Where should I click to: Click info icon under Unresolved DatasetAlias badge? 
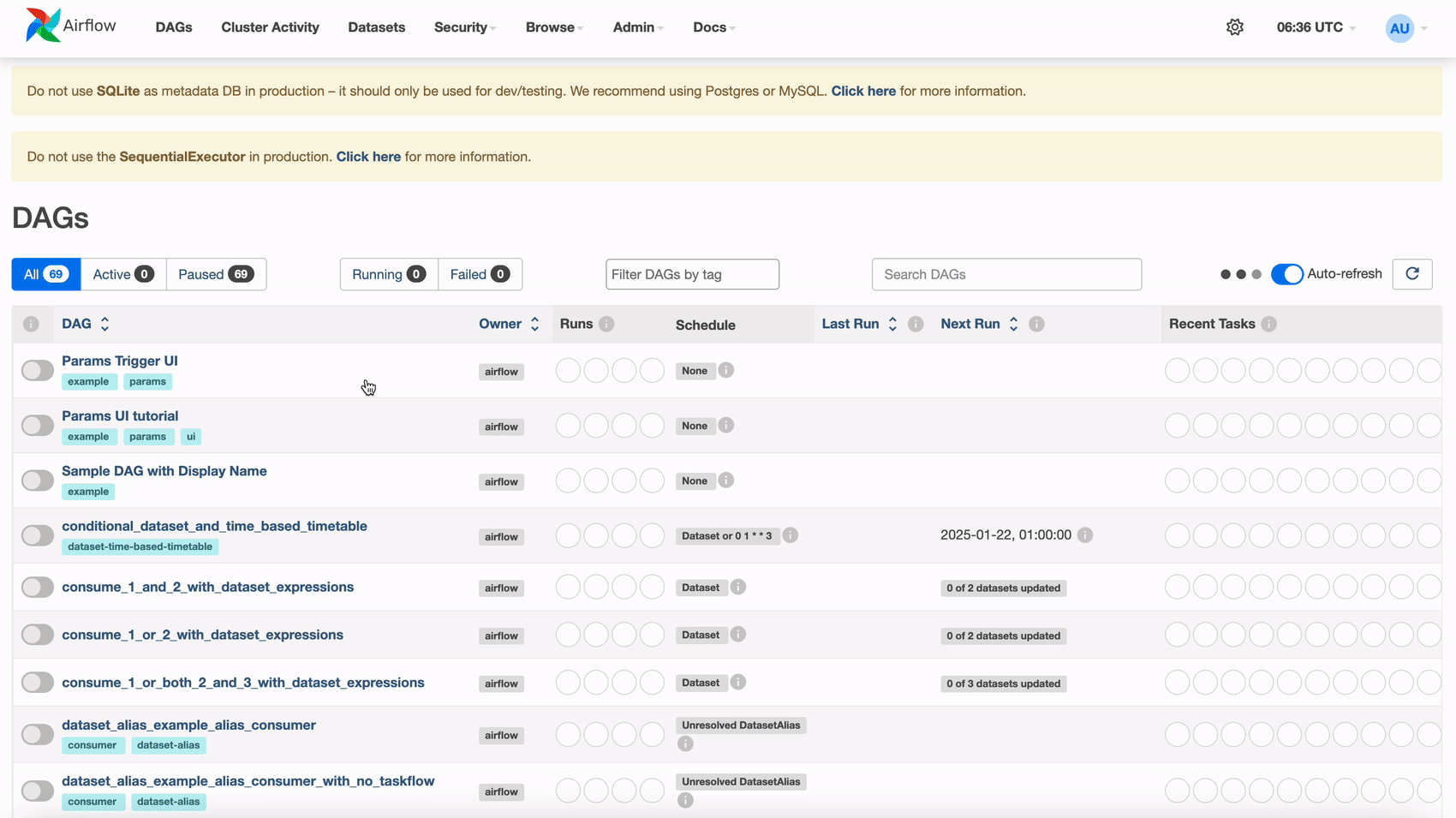[684, 743]
